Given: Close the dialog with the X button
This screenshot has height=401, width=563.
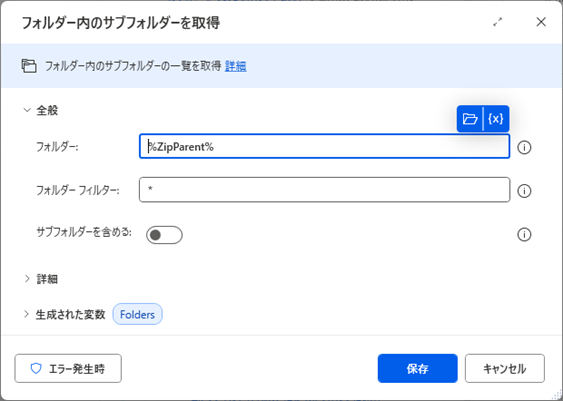Looking at the screenshot, I should (541, 22).
